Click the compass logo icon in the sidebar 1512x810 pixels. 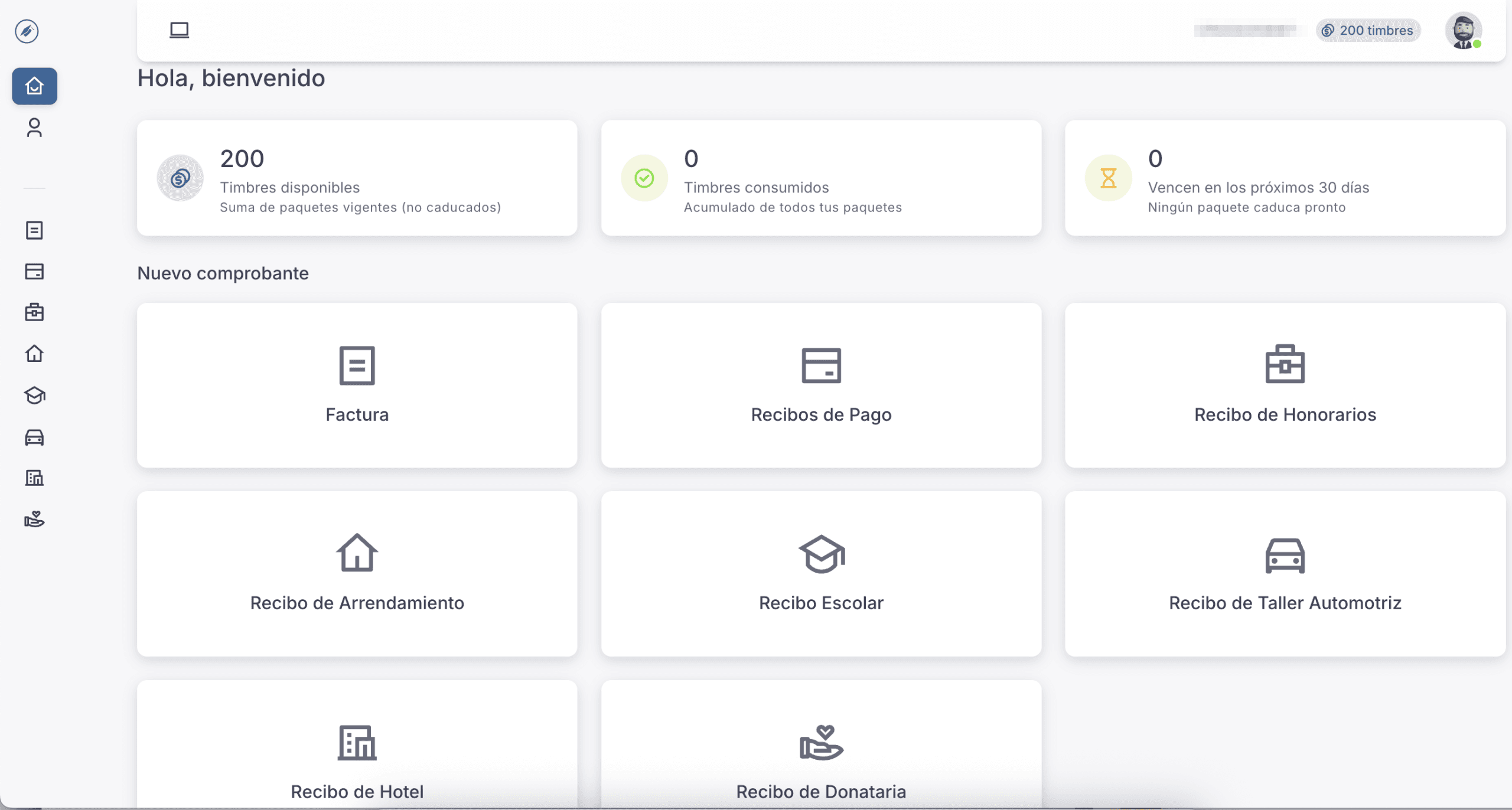(27, 31)
